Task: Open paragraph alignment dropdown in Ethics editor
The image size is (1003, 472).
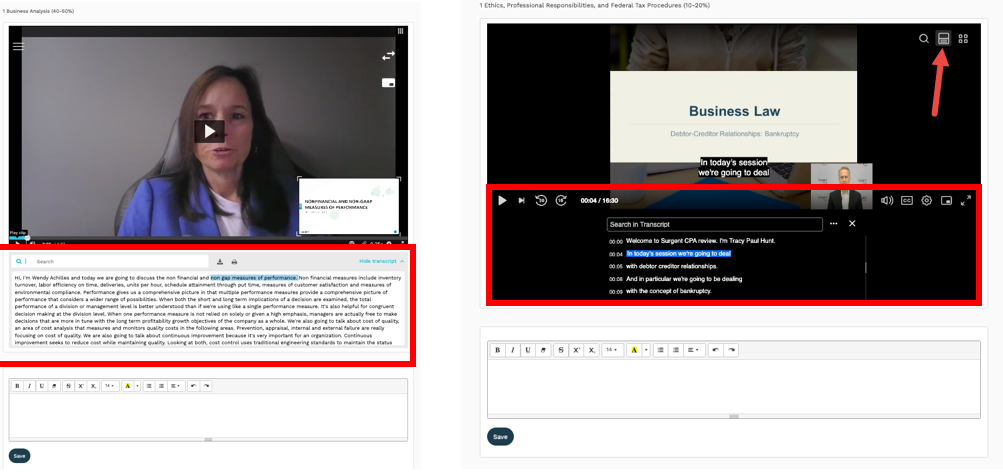Action: (x=694, y=350)
